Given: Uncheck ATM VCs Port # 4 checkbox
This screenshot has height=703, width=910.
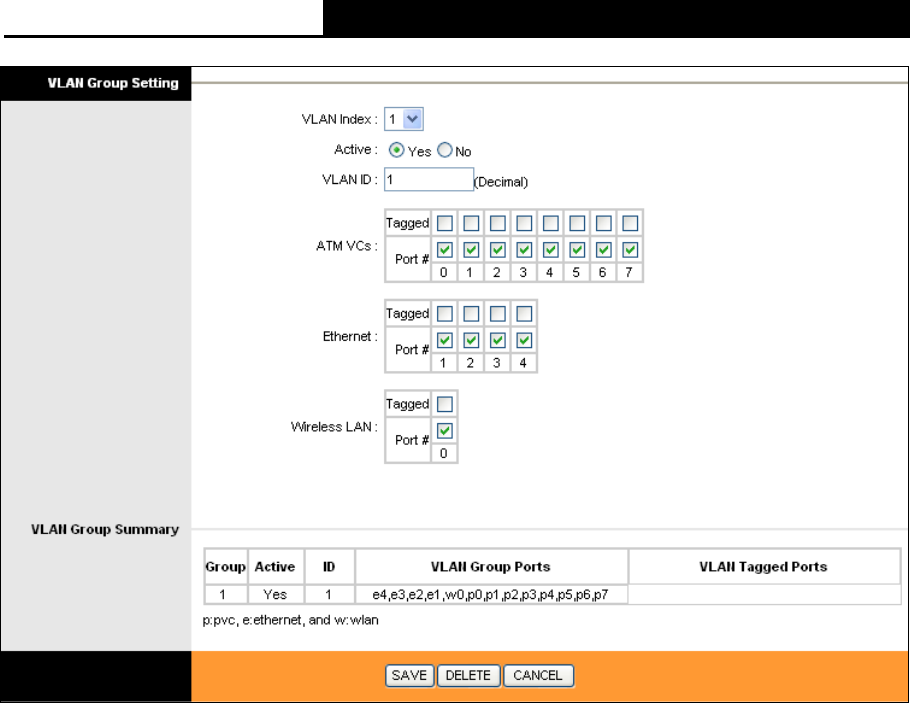Looking at the screenshot, I should (x=551, y=250).
